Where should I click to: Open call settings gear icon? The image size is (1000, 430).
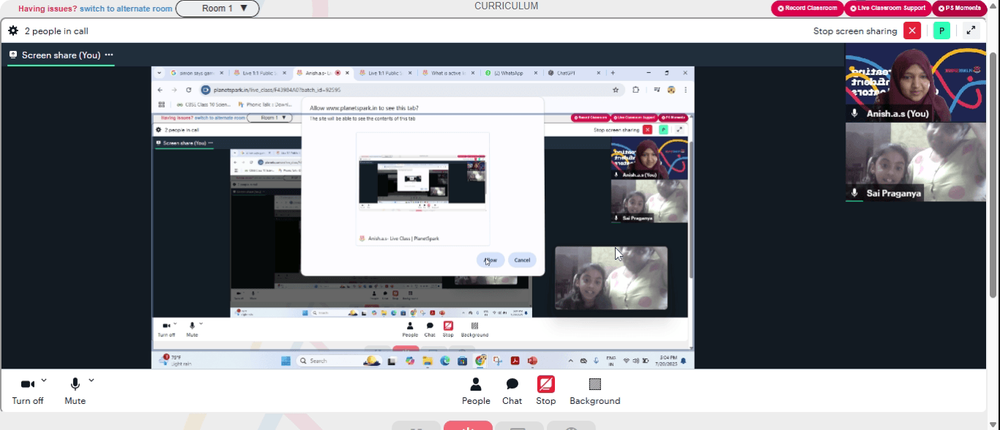tap(13, 31)
